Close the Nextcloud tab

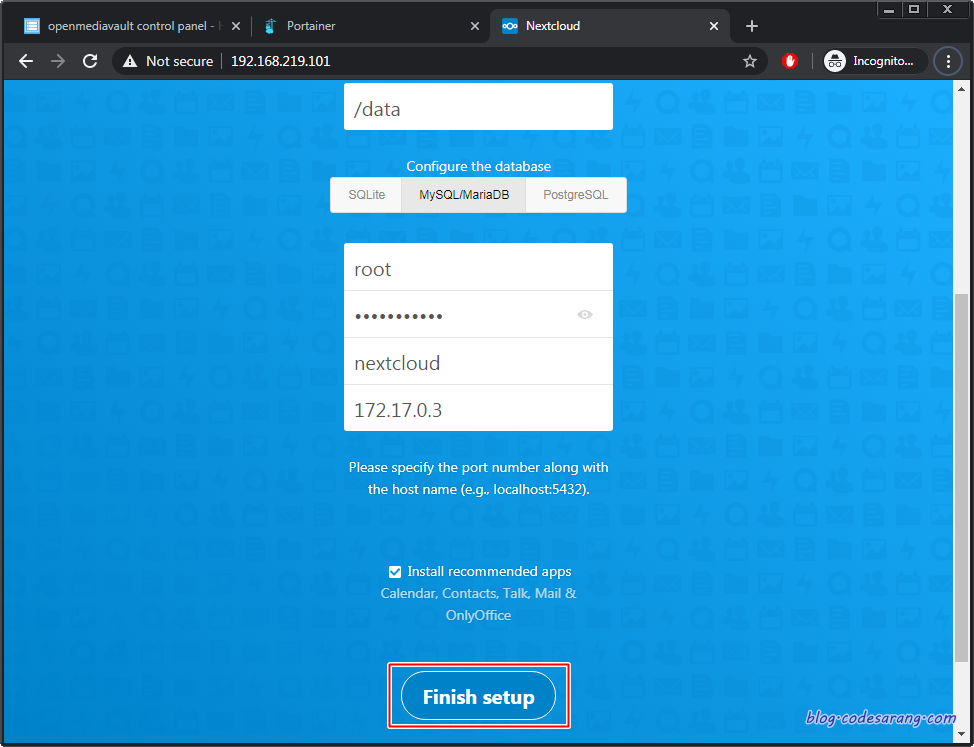pyautogui.click(x=714, y=26)
